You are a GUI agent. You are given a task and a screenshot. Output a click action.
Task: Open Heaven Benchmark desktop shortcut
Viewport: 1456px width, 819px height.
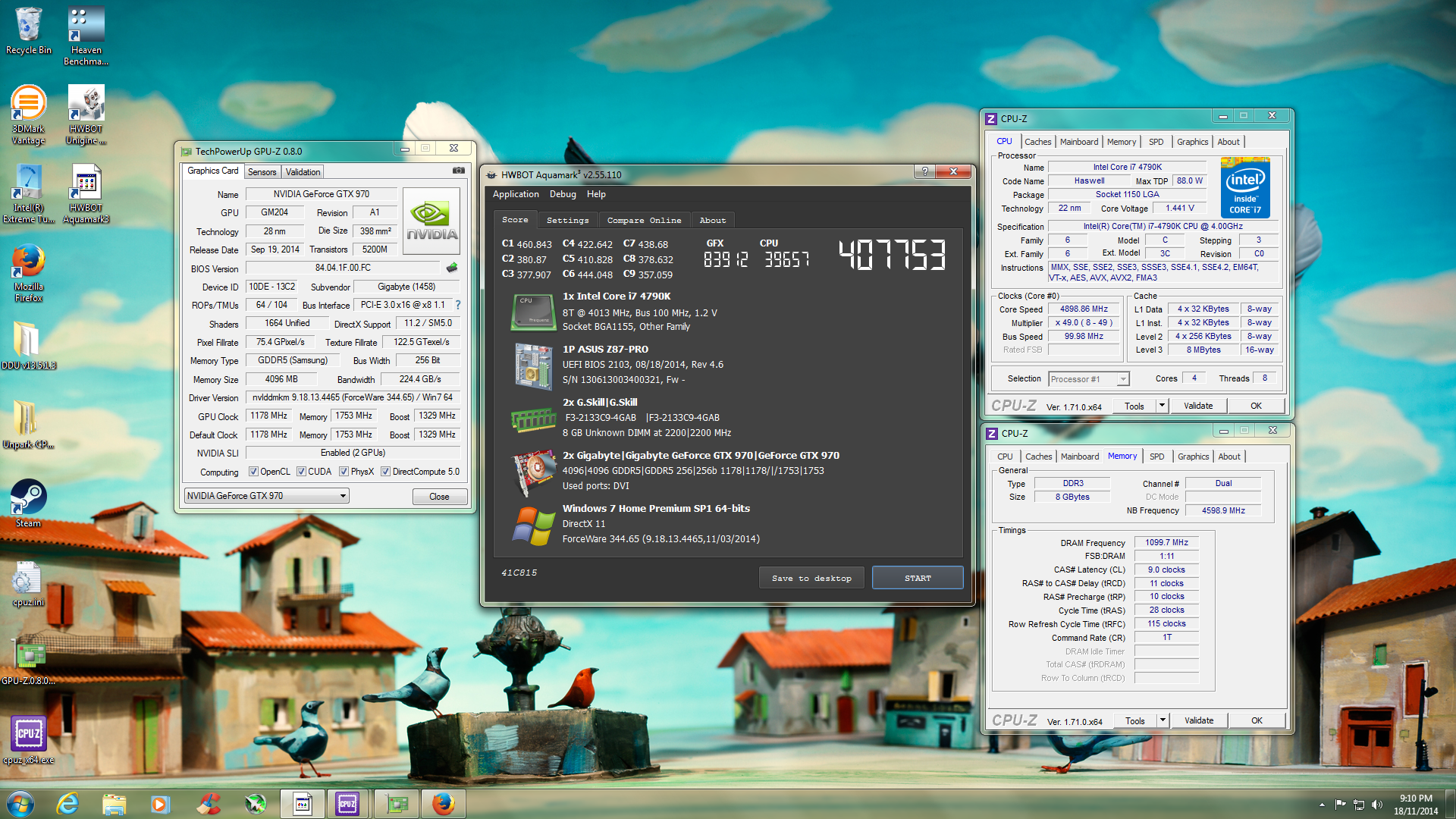tap(86, 36)
